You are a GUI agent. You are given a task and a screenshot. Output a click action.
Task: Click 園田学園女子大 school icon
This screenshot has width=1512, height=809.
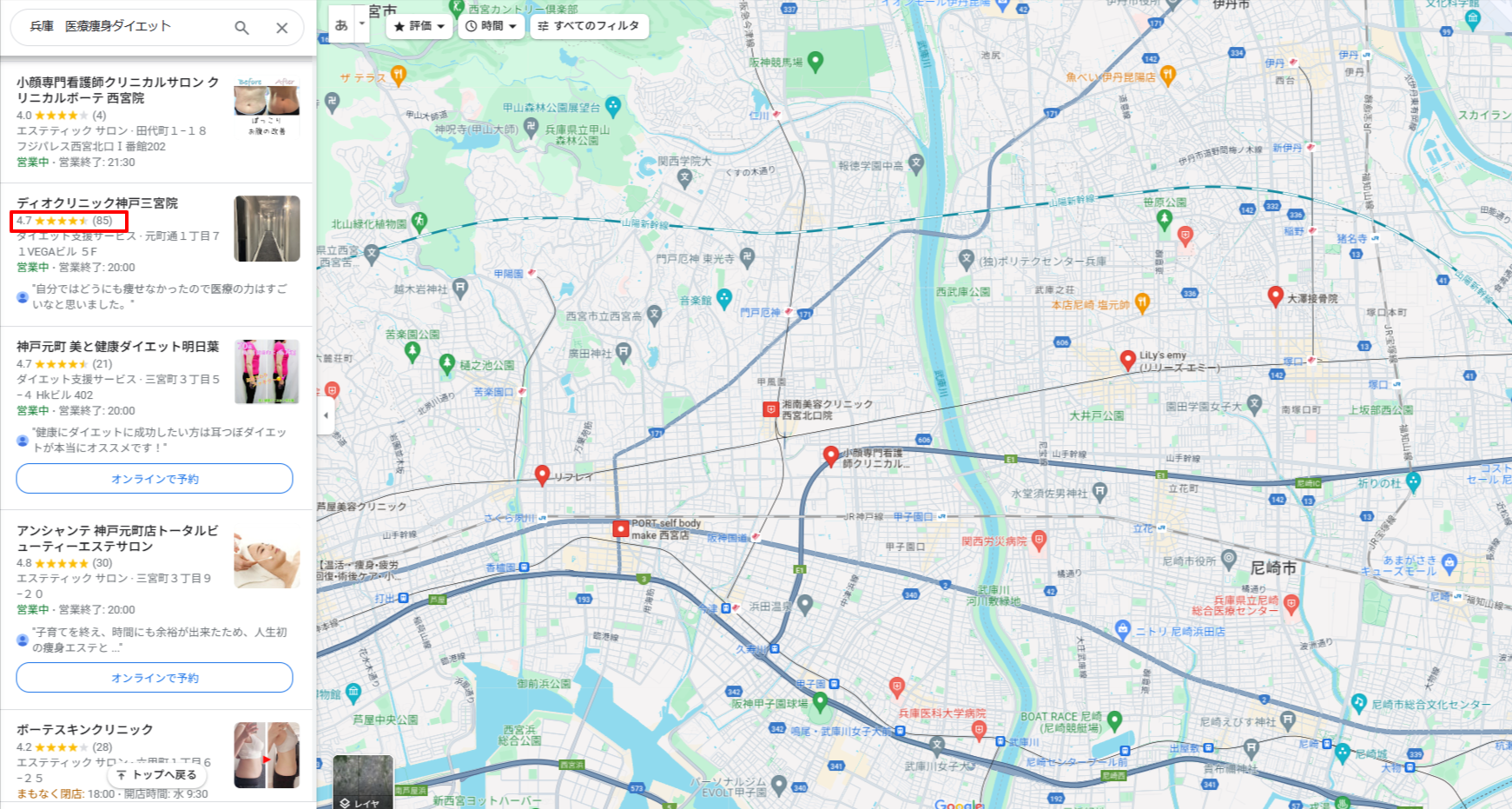pos(1254,403)
